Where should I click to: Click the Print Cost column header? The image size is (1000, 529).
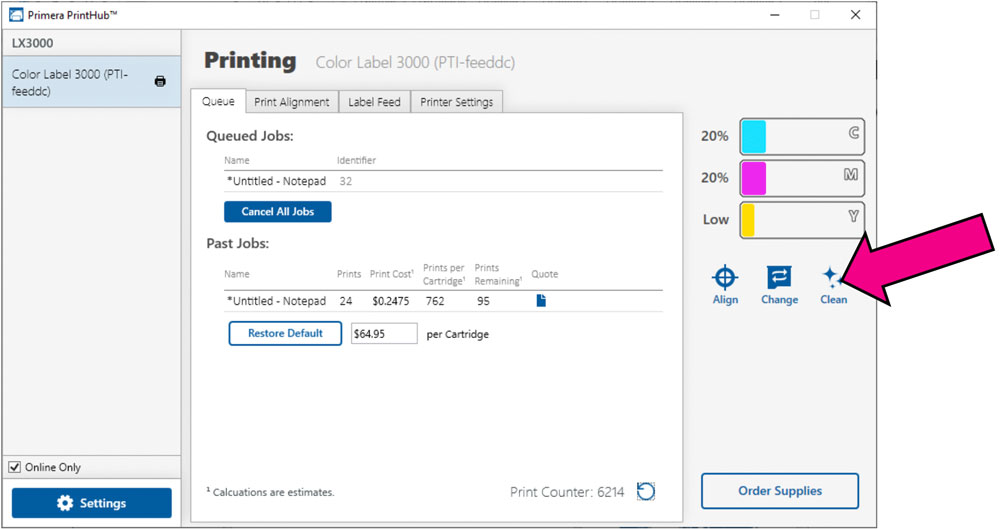(x=392, y=274)
